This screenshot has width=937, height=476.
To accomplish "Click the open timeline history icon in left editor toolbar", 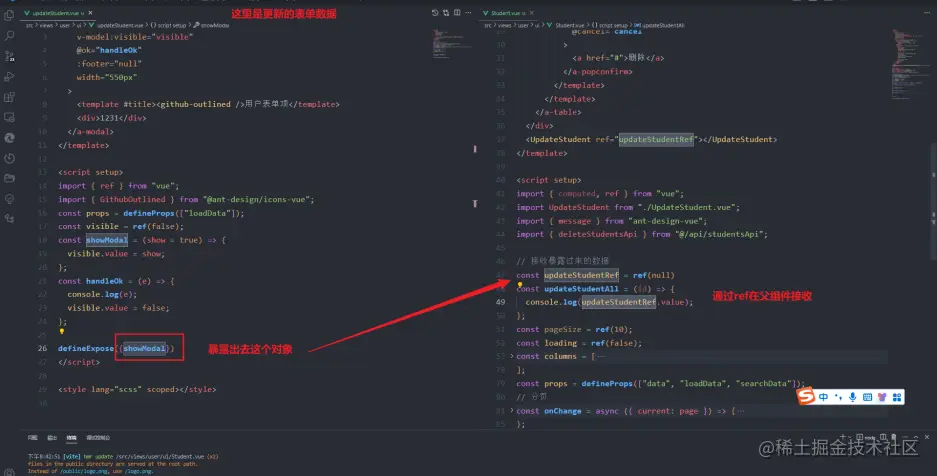I will point(434,13).
